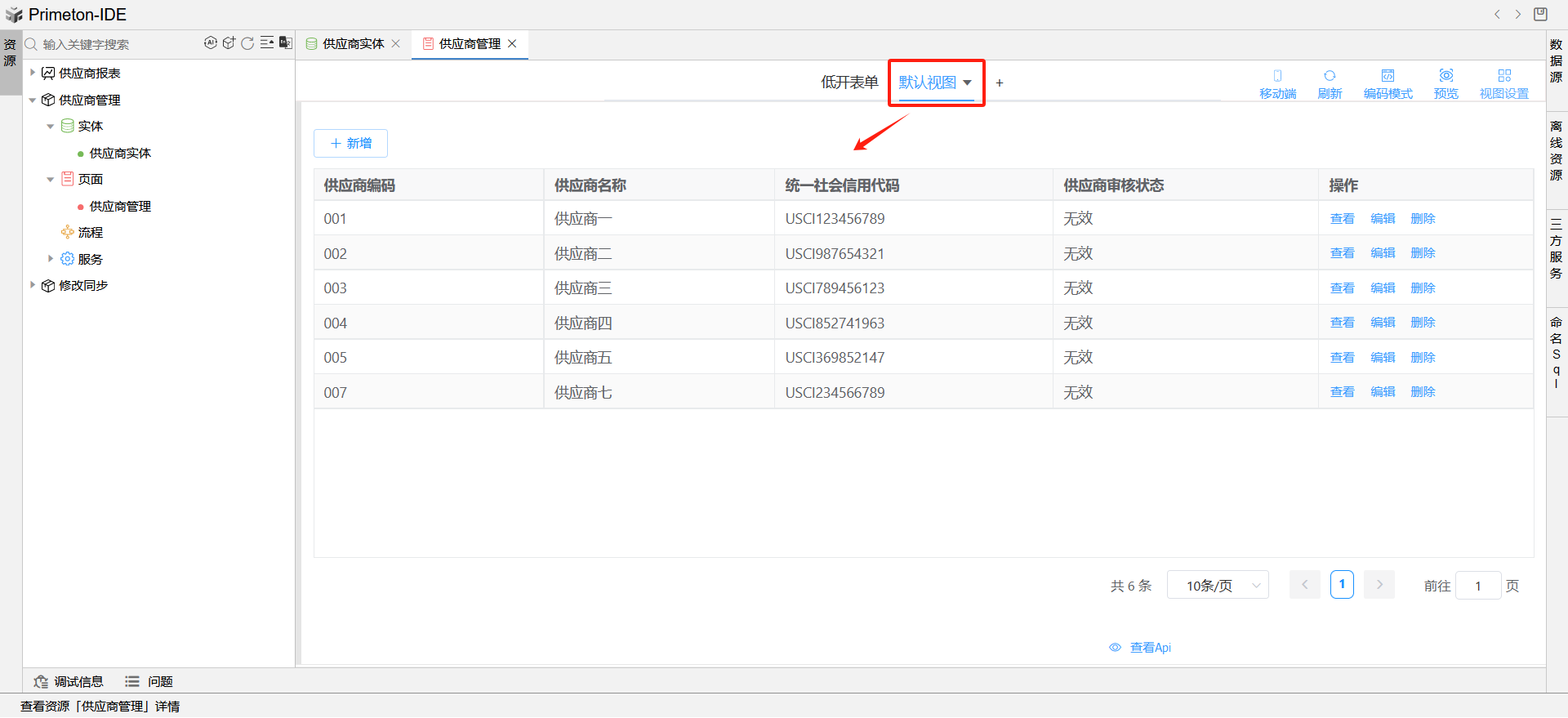Viewport: 1568px width, 718px height.
Task: Click the save icon in title bar
Action: (x=1540, y=14)
